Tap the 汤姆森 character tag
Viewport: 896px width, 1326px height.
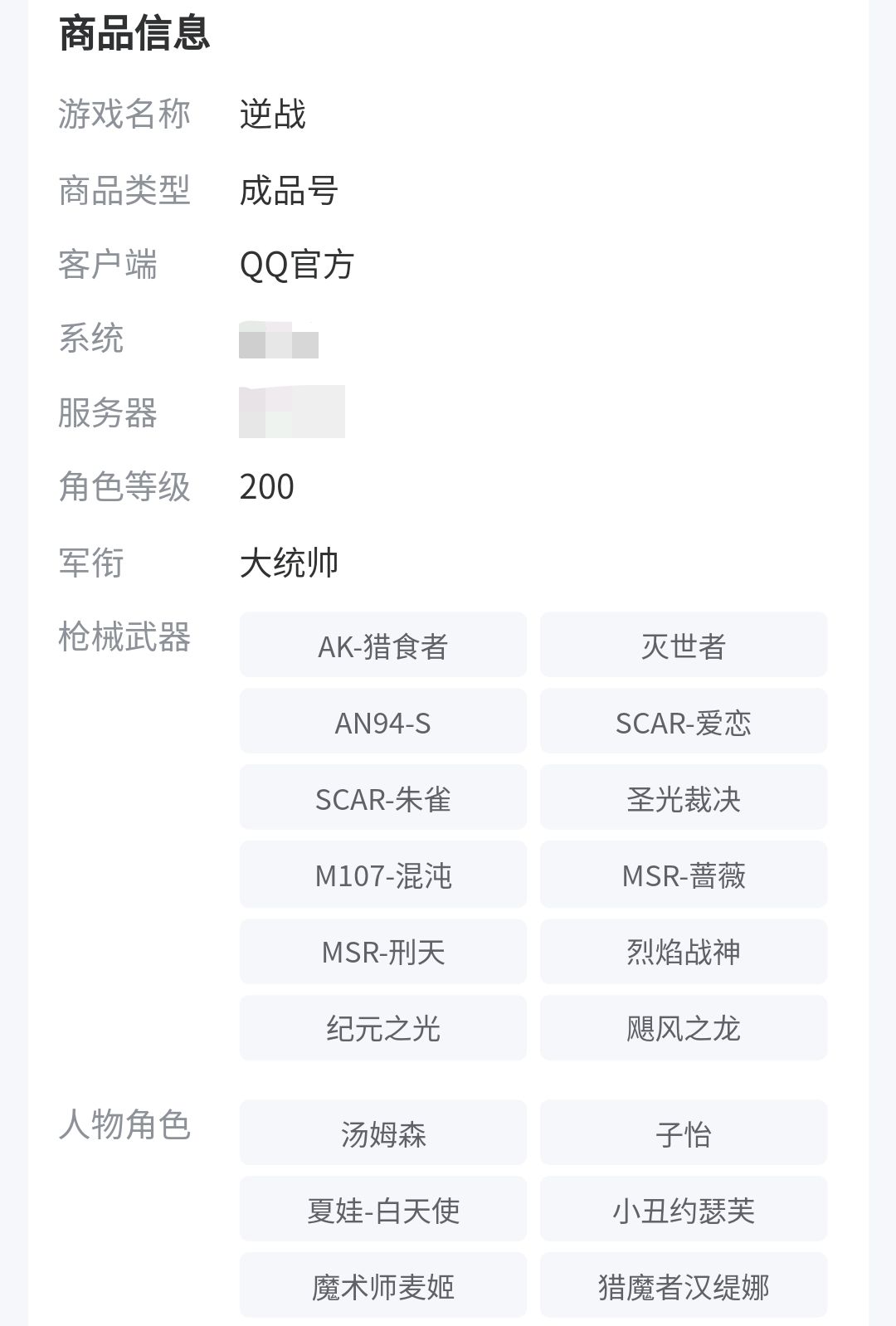click(x=382, y=1133)
